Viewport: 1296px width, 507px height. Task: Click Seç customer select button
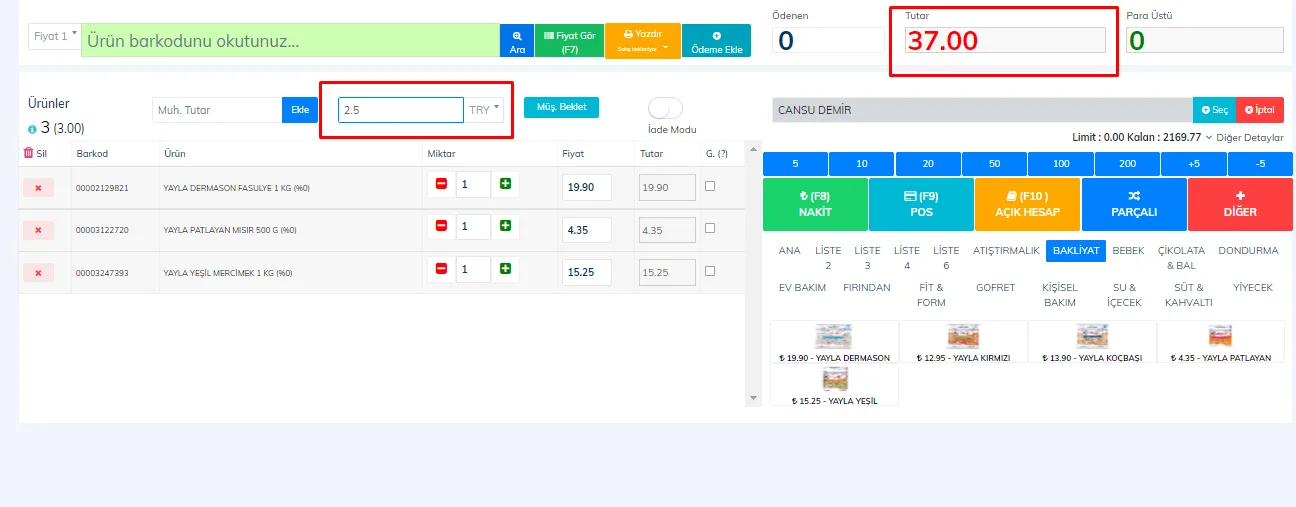pos(1214,110)
